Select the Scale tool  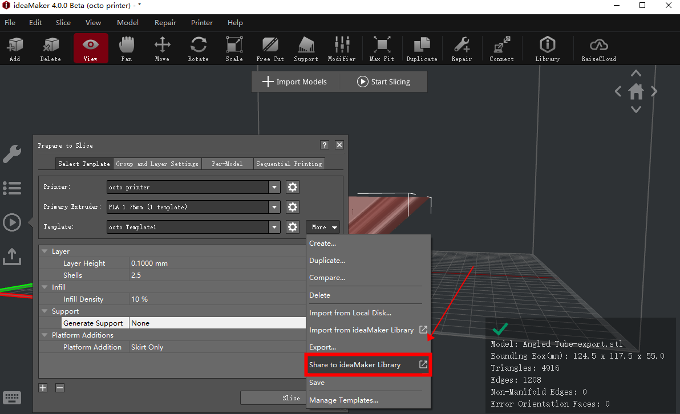(x=234, y=49)
